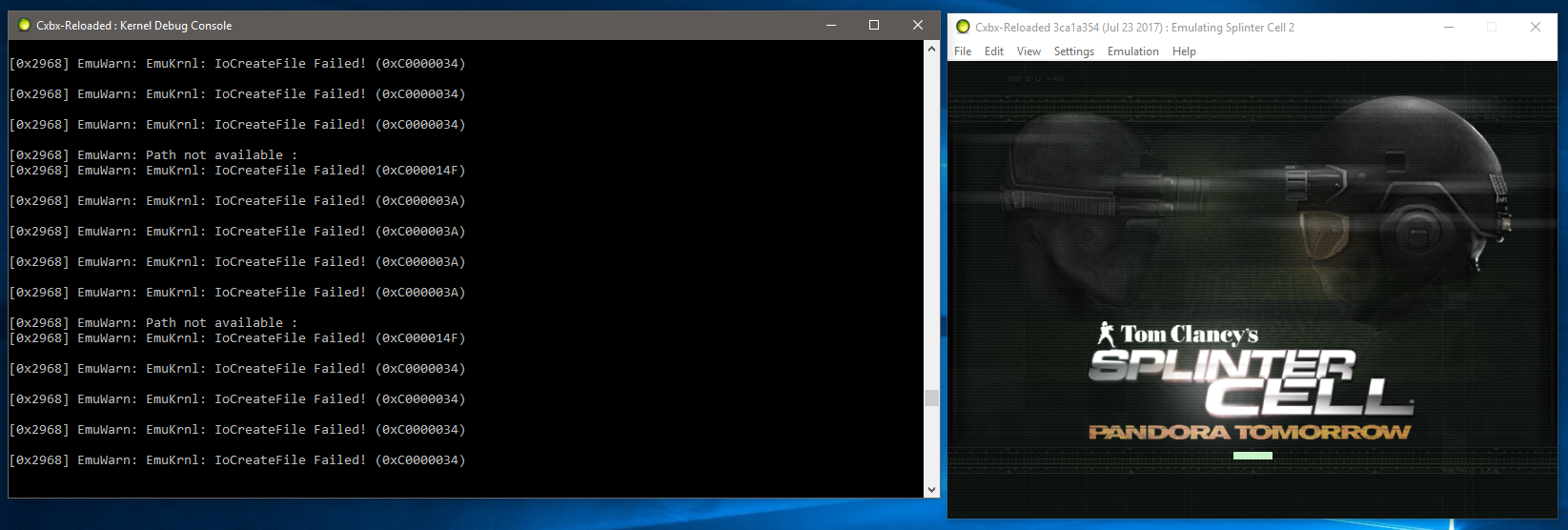The width and height of the screenshot is (1568, 530).
Task: Open the Settings menu
Action: 1074,51
